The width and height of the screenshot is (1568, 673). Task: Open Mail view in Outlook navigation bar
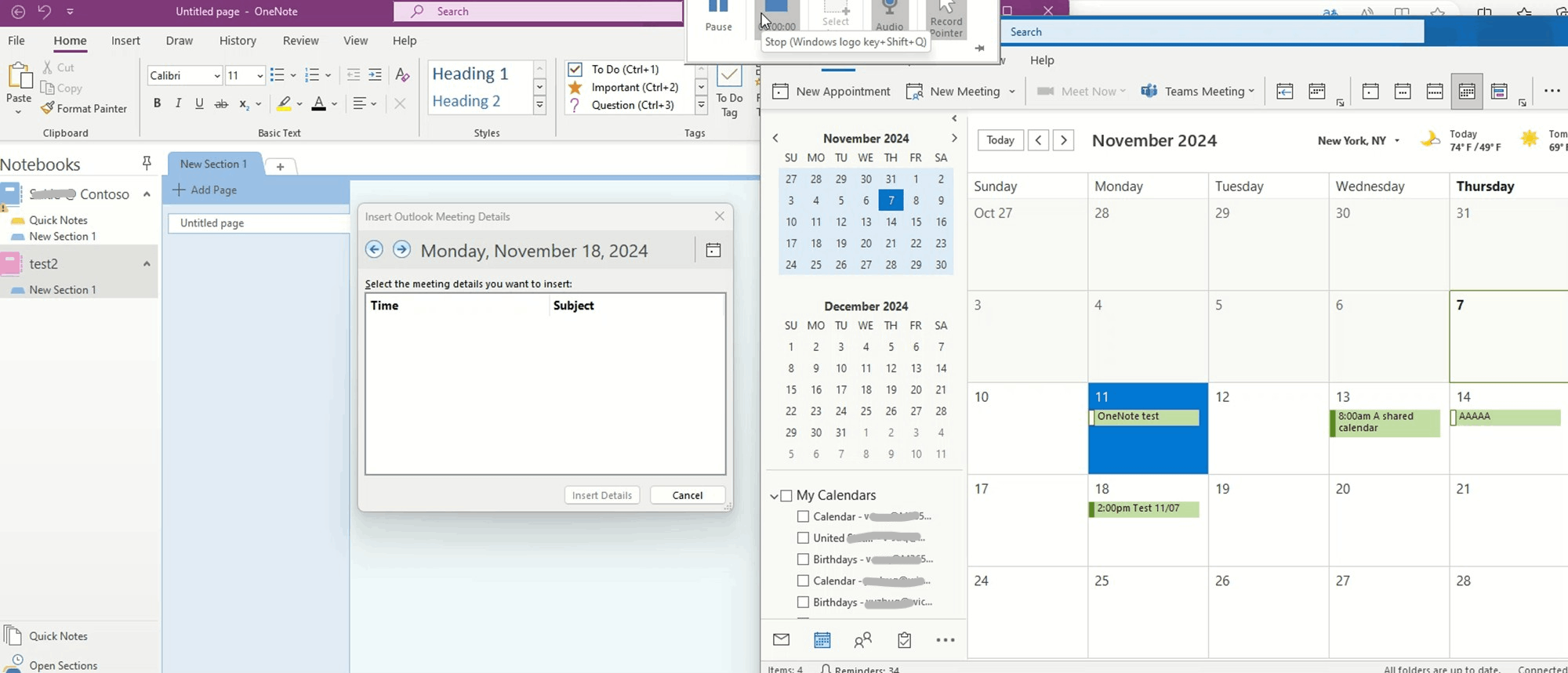click(x=781, y=640)
